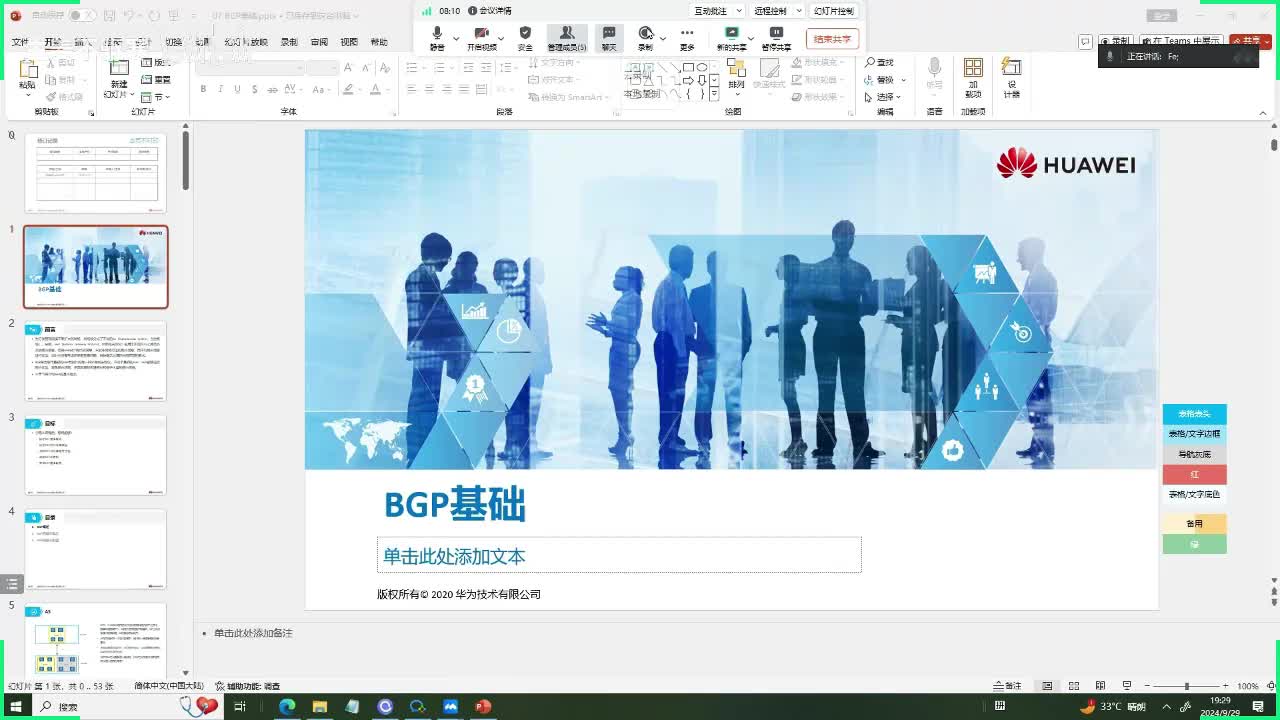Open the 帮助 Help tab
Image resolution: width=1280 pixels, height=720 pixels.
tap(379, 43)
